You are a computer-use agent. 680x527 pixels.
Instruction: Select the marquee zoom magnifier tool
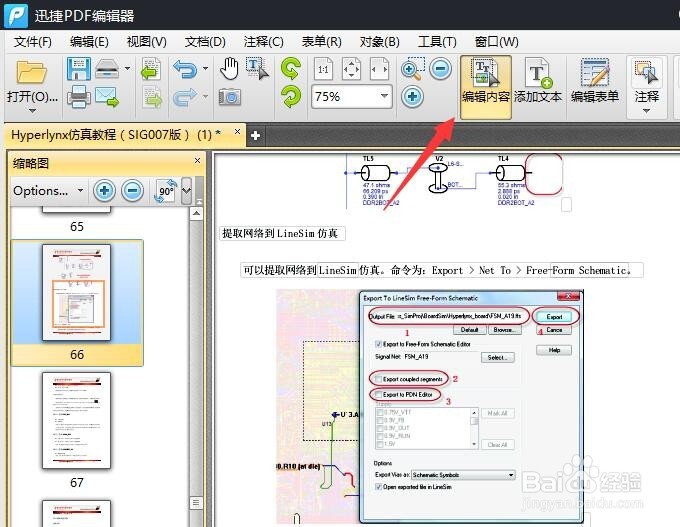(412, 69)
